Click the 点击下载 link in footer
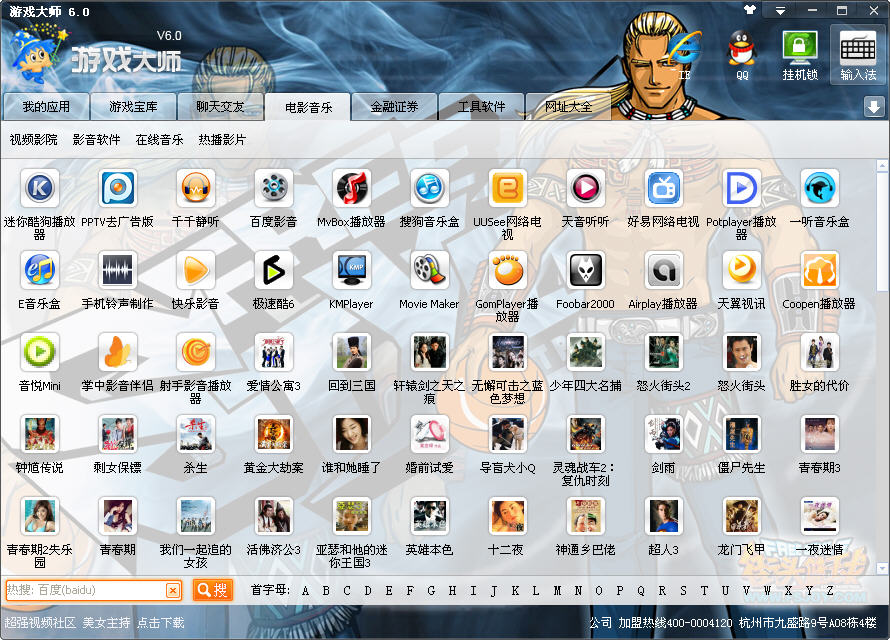Screen dimensions: 890x640 click(x=161, y=622)
